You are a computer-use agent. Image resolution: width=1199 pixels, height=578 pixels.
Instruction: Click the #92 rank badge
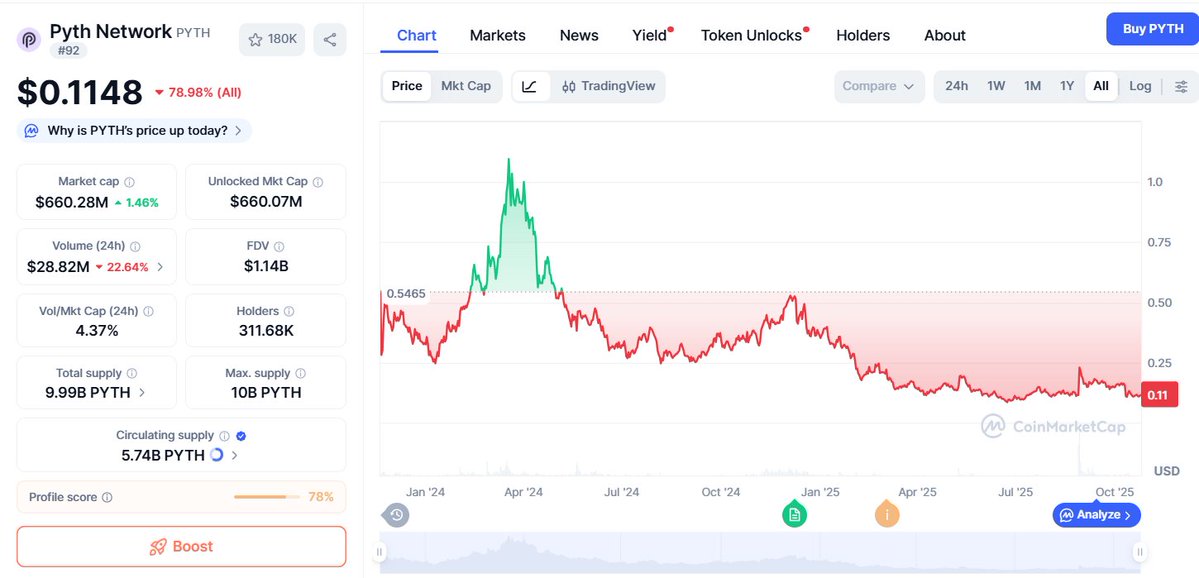[69, 50]
